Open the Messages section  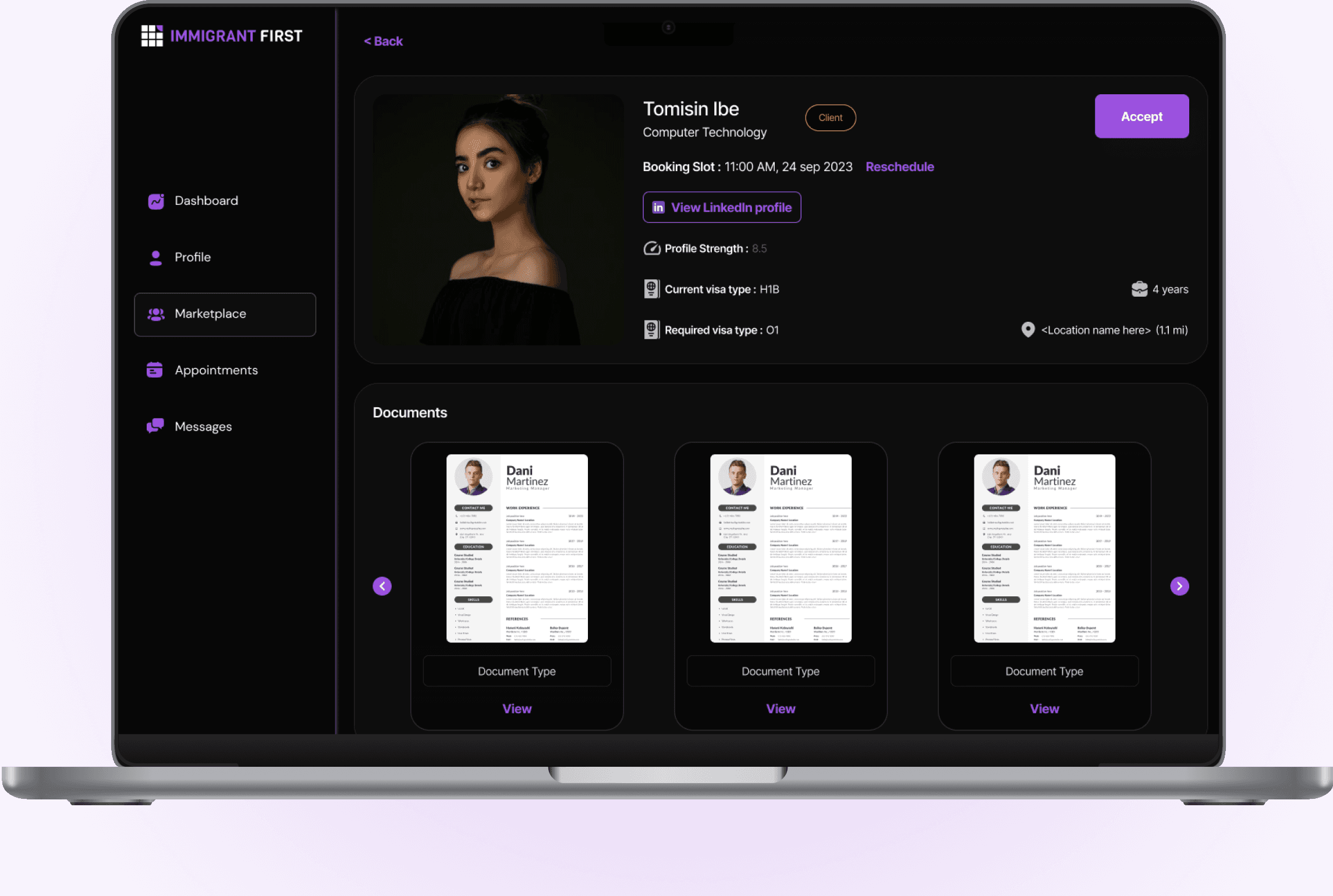(225, 427)
